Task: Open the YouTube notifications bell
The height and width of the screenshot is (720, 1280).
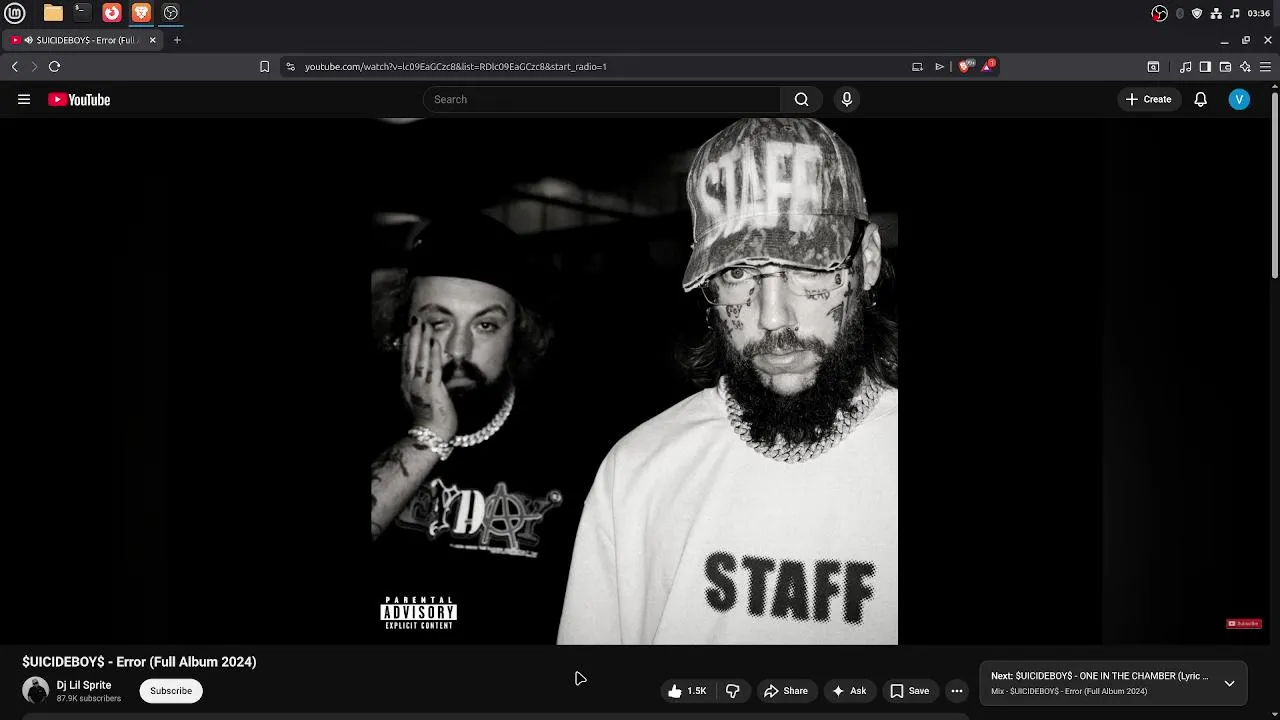Action: [1200, 99]
